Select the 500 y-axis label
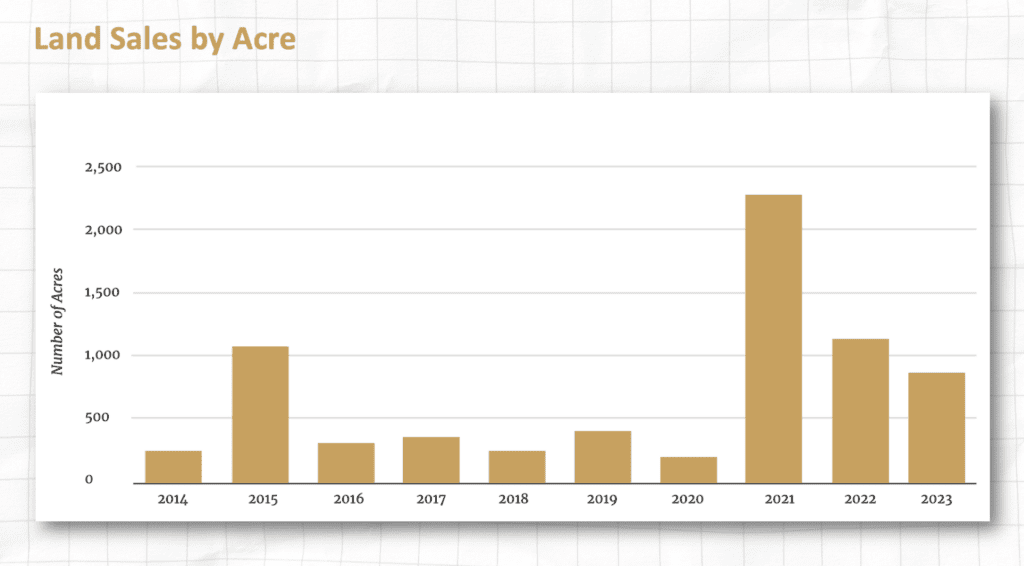 (x=107, y=418)
